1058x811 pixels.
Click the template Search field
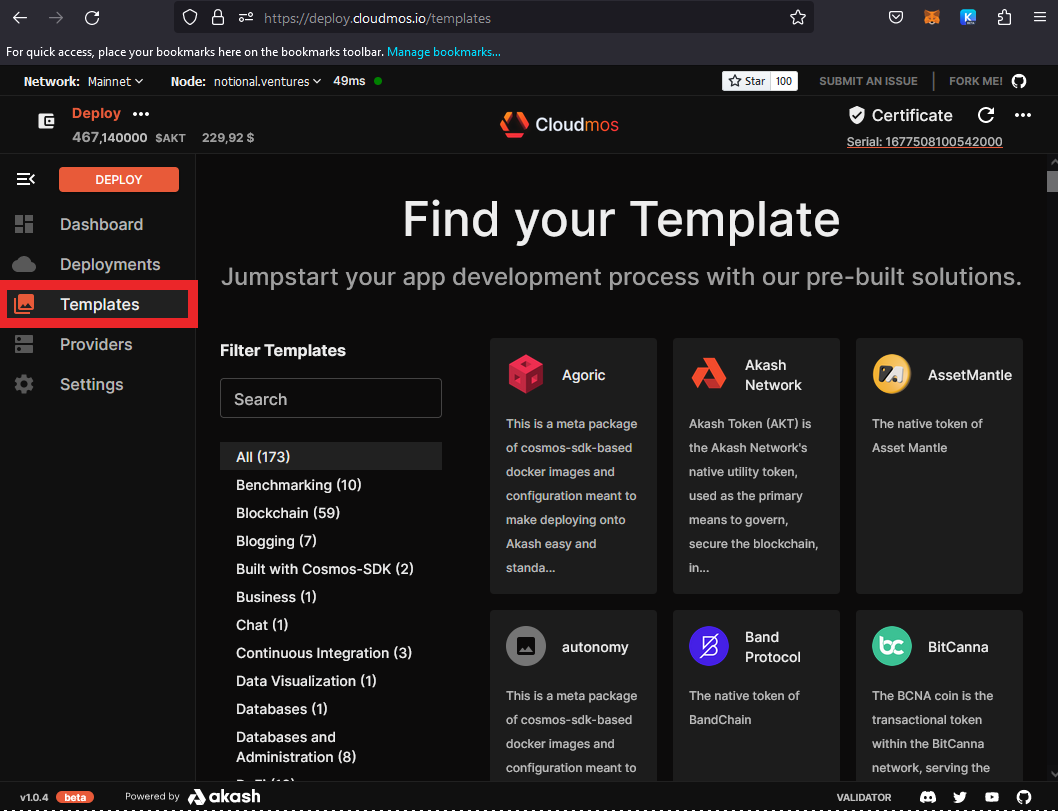tap(330, 399)
